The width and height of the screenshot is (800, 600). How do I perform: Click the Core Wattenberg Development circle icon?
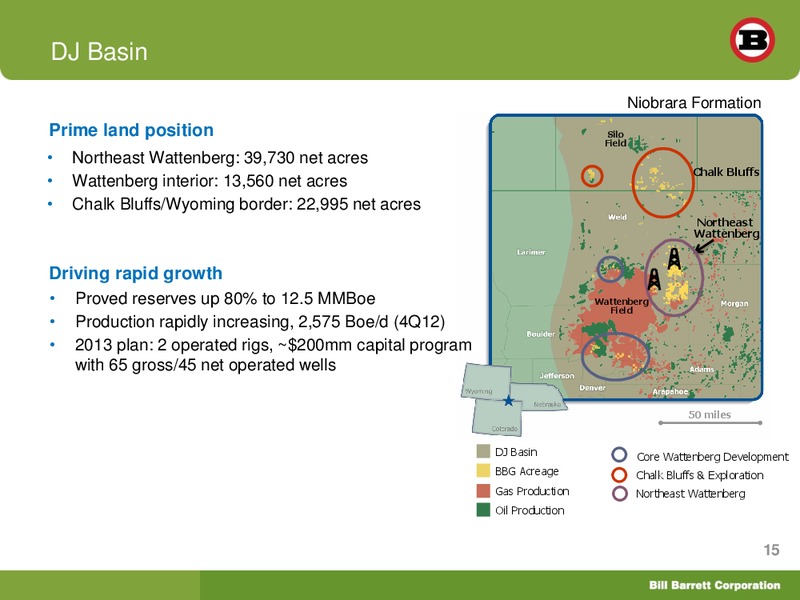click(619, 455)
